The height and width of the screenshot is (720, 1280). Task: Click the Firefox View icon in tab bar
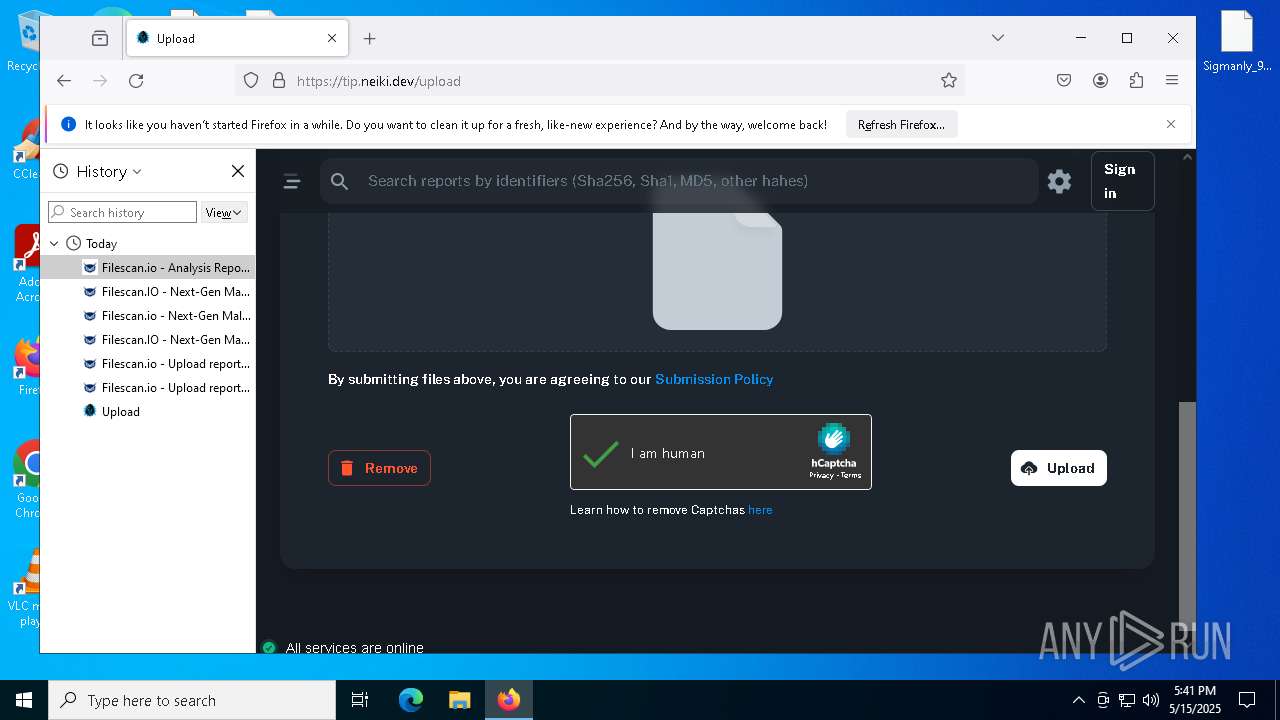tap(100, 38)
